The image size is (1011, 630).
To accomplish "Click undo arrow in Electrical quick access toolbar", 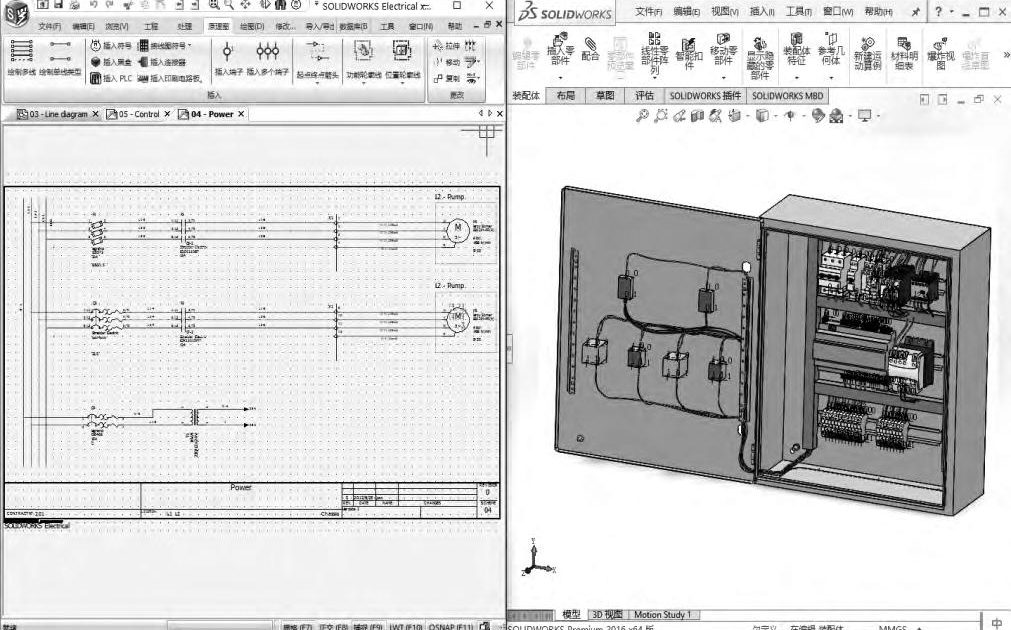I will pyautogui.click(x=93, y=5).
